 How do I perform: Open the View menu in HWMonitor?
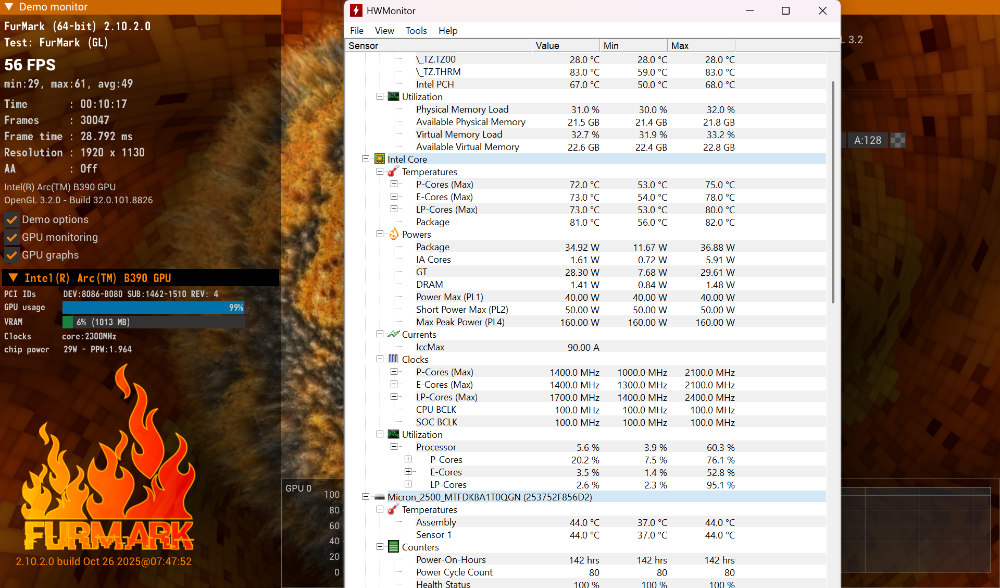pos(384,31)
